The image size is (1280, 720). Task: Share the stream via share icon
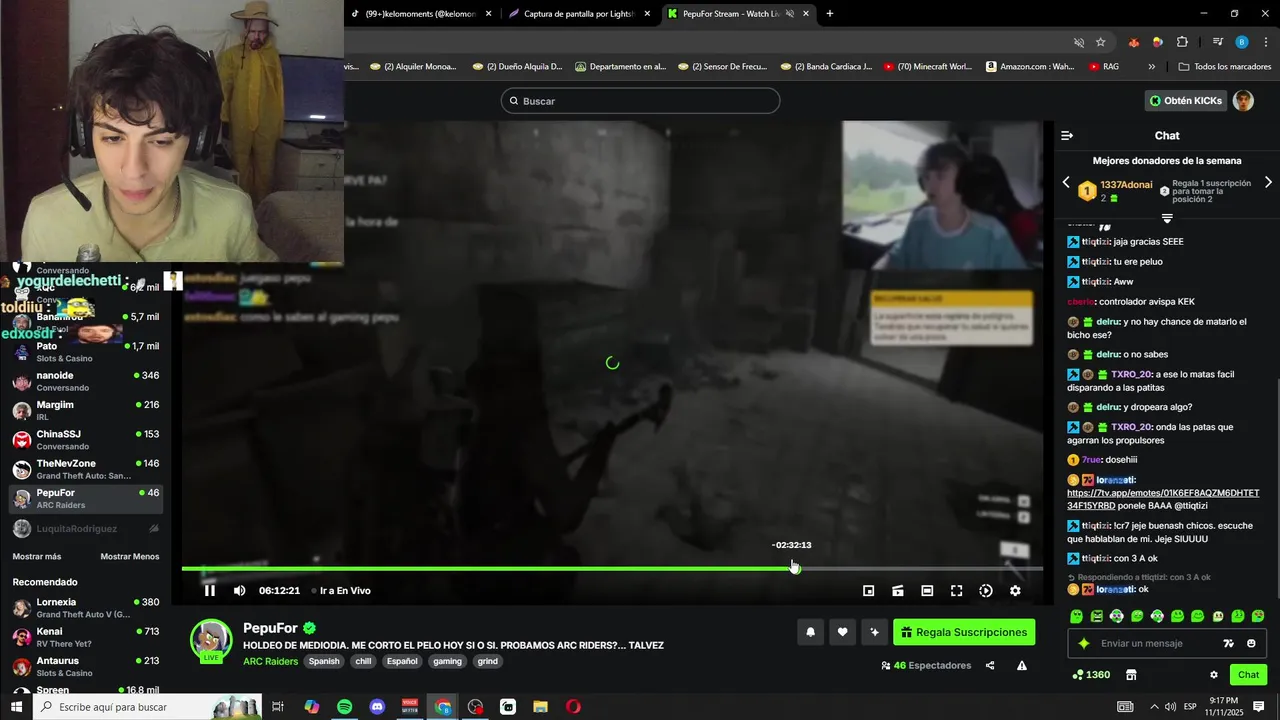click(990, 665)
